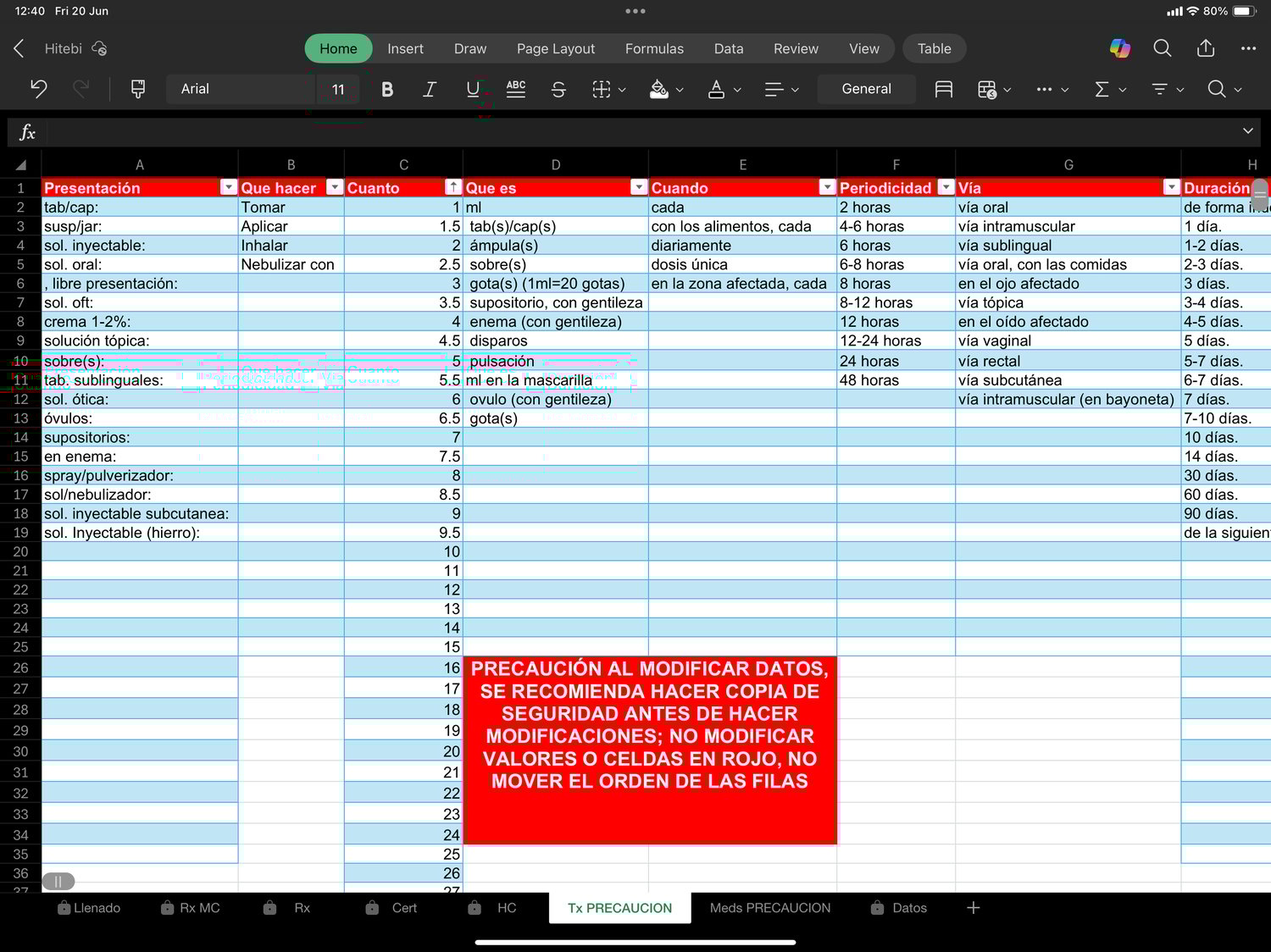This screenshot has width=1271, height=952.
Task: Tap the share upload icon
Action: pyautogui.click(x=1206, y=48)
